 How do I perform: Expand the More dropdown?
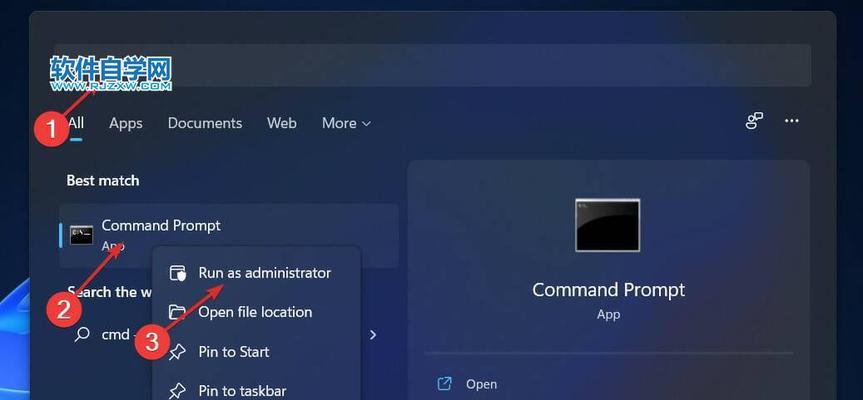pyautogui.click(x=346, y=123)
